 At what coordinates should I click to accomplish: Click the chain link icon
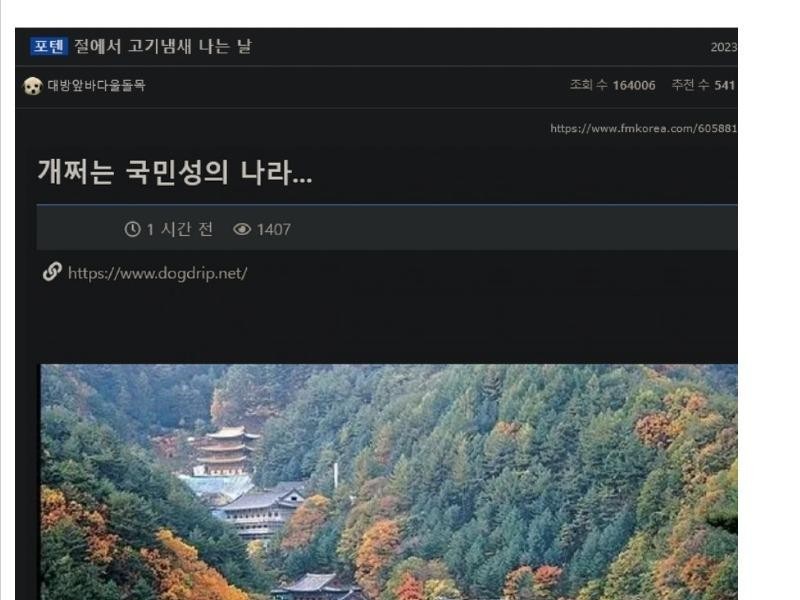tap(52, 272)
